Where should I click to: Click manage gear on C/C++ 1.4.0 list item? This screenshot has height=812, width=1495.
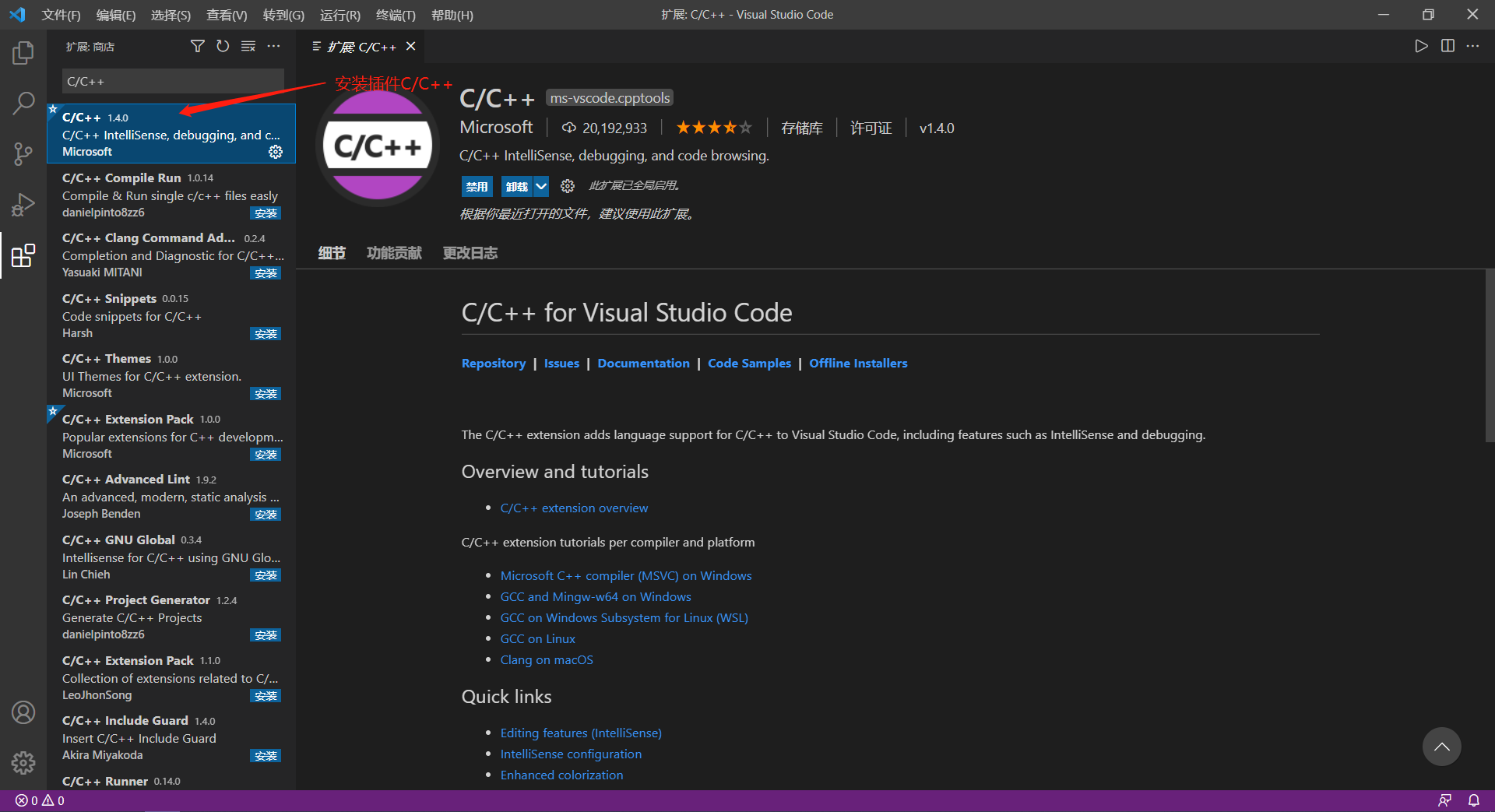[x=276, y=152]
